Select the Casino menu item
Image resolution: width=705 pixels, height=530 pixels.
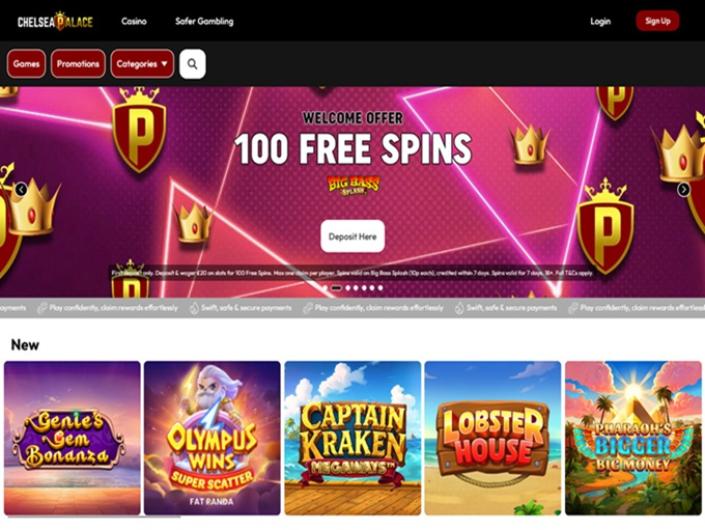134,21
